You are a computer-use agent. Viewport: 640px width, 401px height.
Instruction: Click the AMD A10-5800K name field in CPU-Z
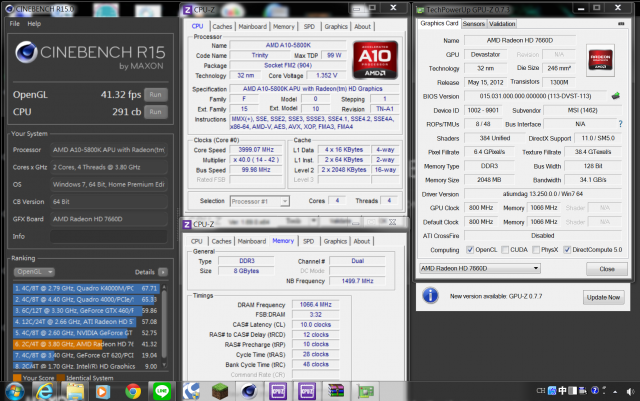(288, 45)
